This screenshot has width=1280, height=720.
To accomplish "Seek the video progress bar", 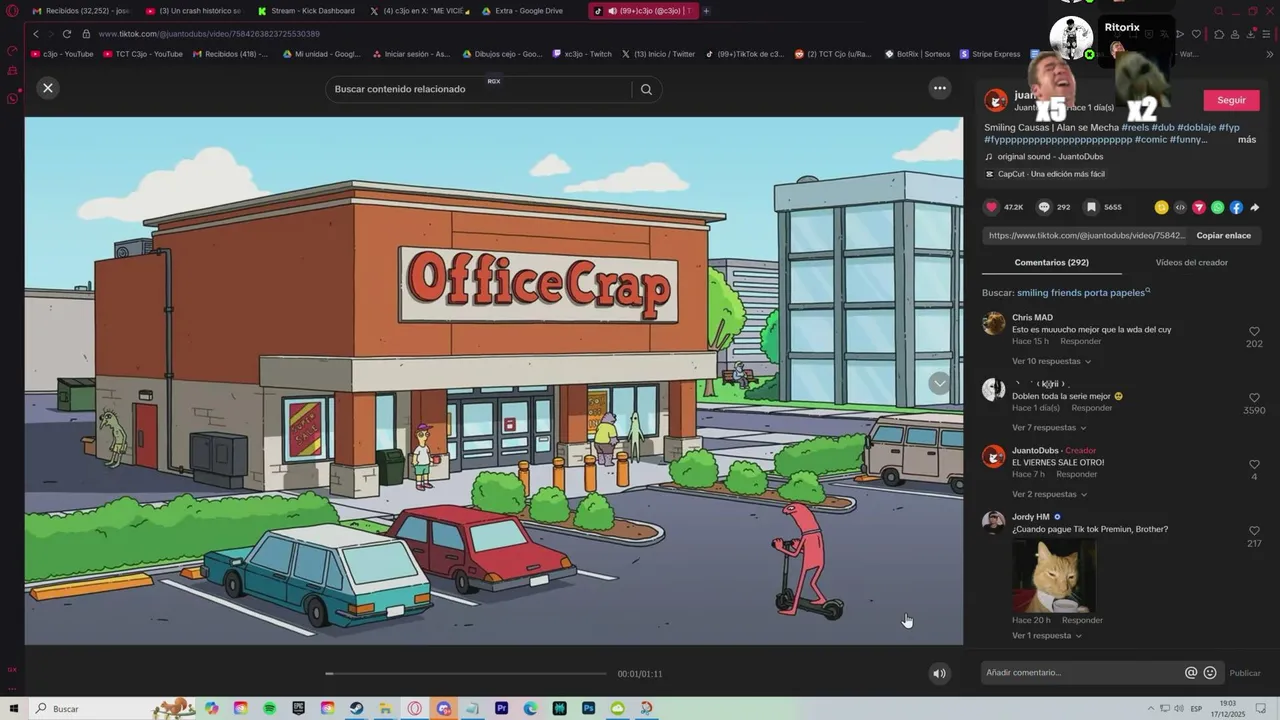I will [x=465, y=674].
